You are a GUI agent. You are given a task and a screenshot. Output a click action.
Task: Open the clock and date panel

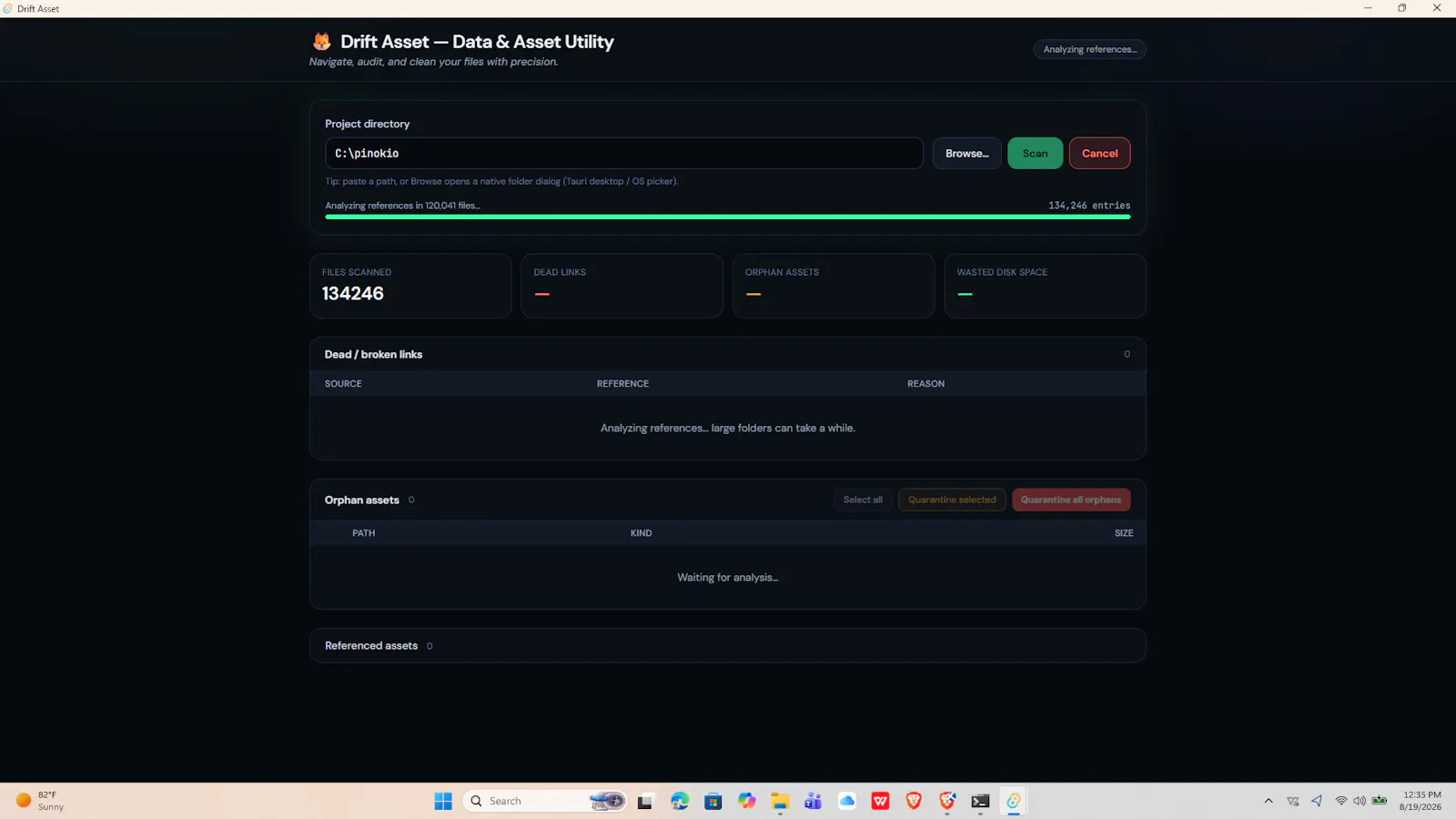tap(1421, 801)
